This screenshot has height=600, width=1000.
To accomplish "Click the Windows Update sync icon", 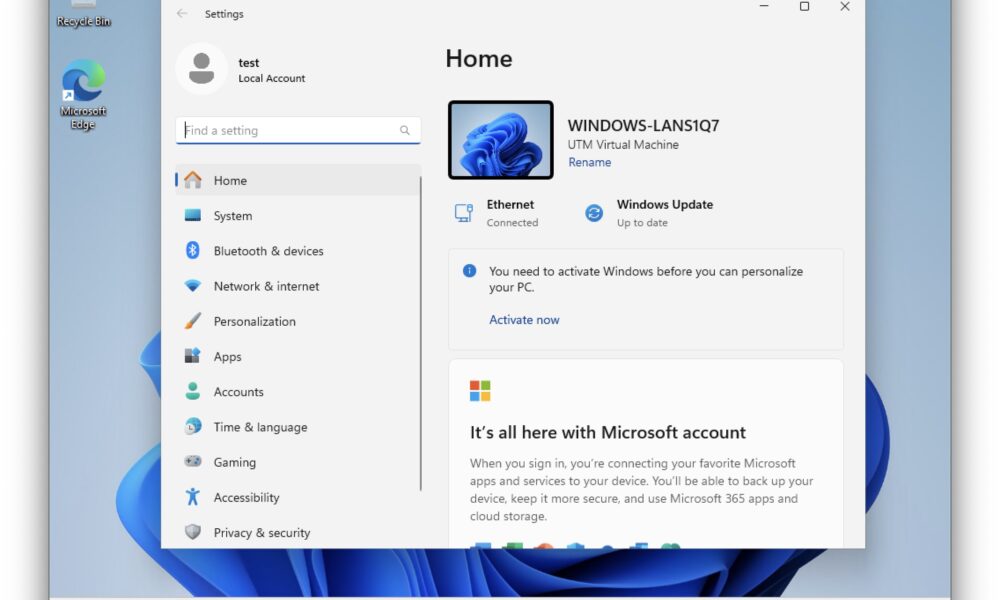I will [x=594, y=213].
